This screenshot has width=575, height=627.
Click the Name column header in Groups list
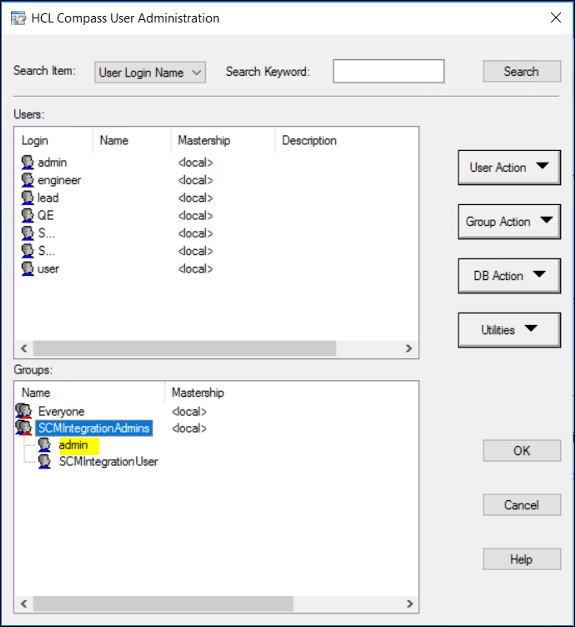tap(90, 393)
